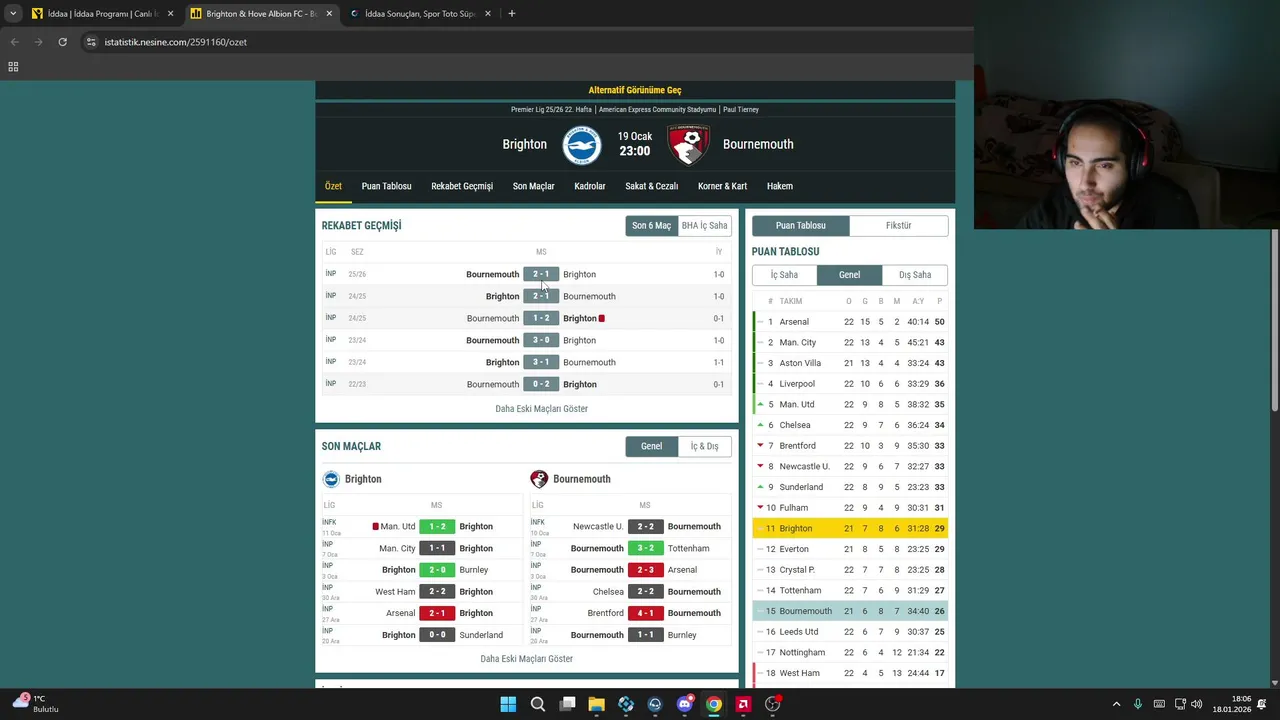Open the tab search dropdown arrow
The width and height of the screenshot is (1280, 720).
click(12, 14)
